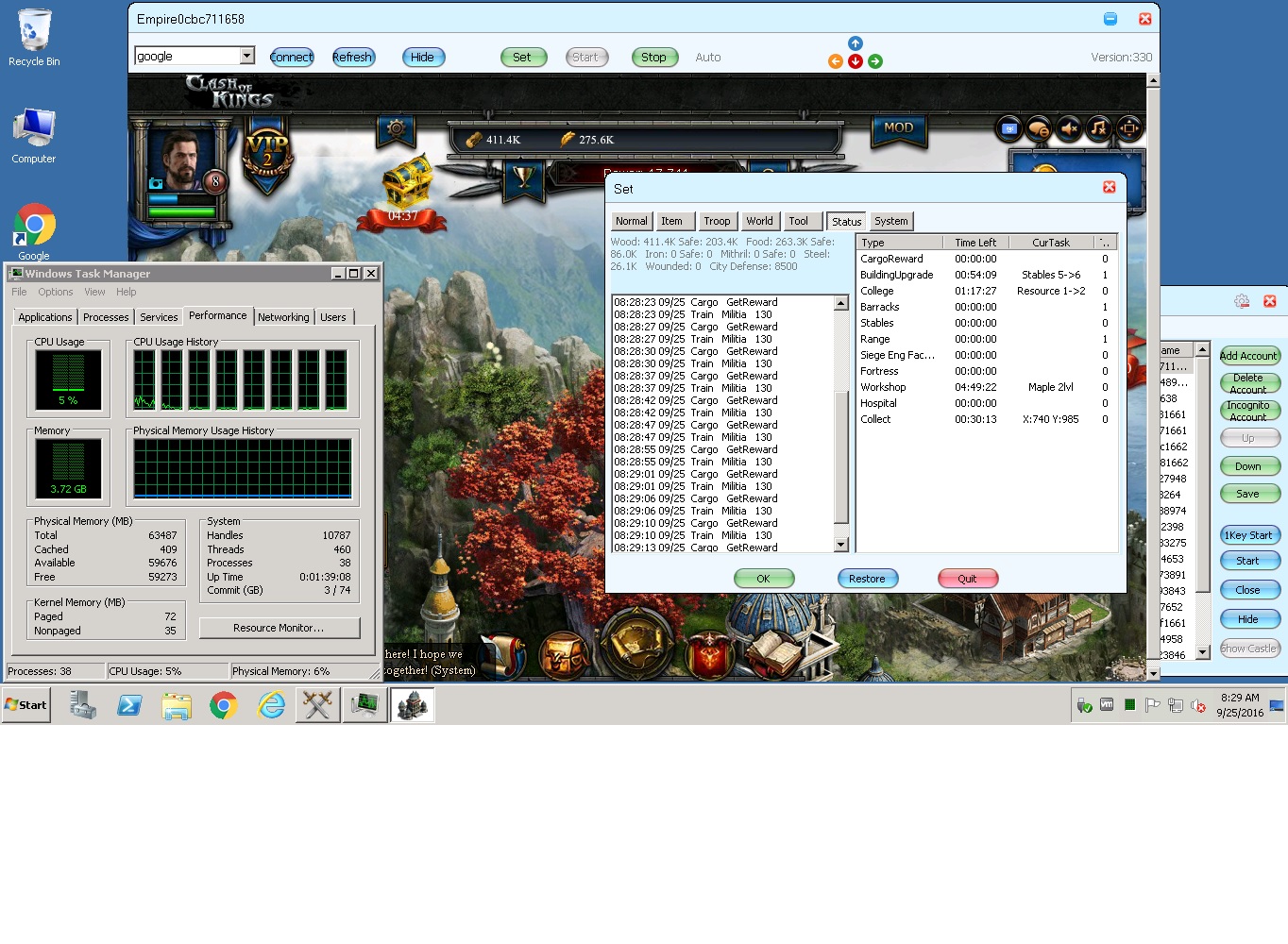The width and height of the screenshot is (1288, 944).
Task: Open the Options menu in Task Manager
Action: [55, 293]
